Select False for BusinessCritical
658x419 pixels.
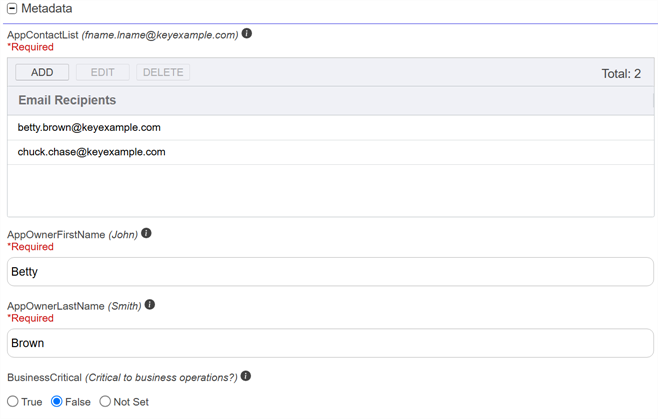tap(57, 402)
